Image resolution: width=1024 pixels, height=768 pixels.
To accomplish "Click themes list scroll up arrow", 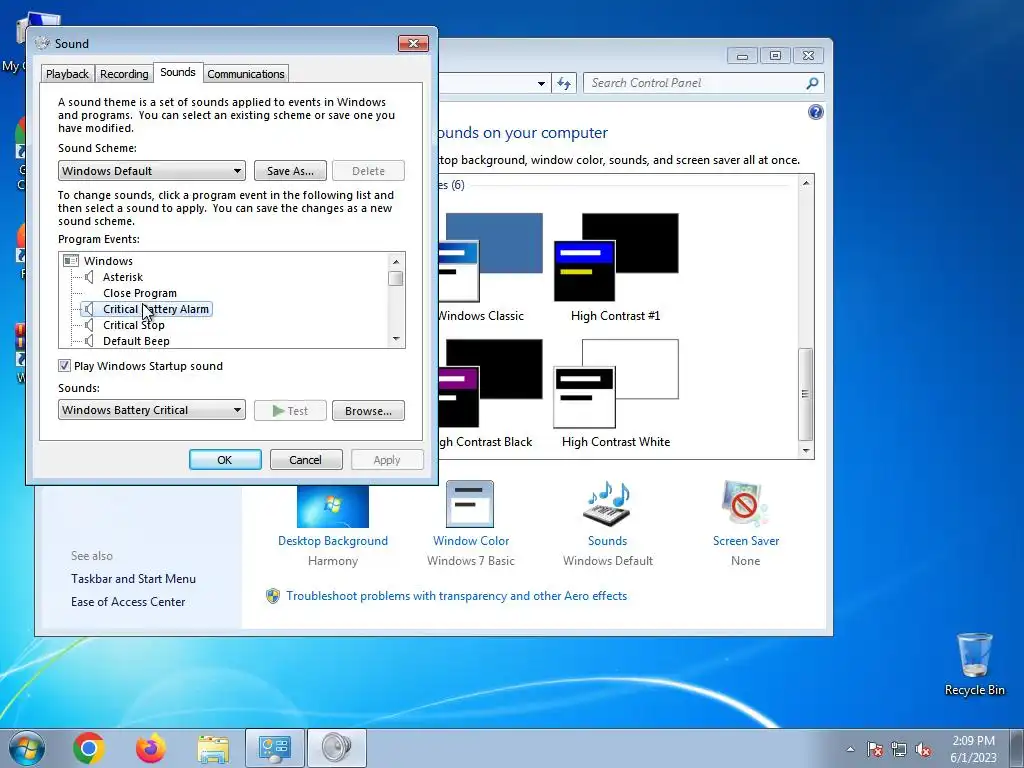I will 806,183.
